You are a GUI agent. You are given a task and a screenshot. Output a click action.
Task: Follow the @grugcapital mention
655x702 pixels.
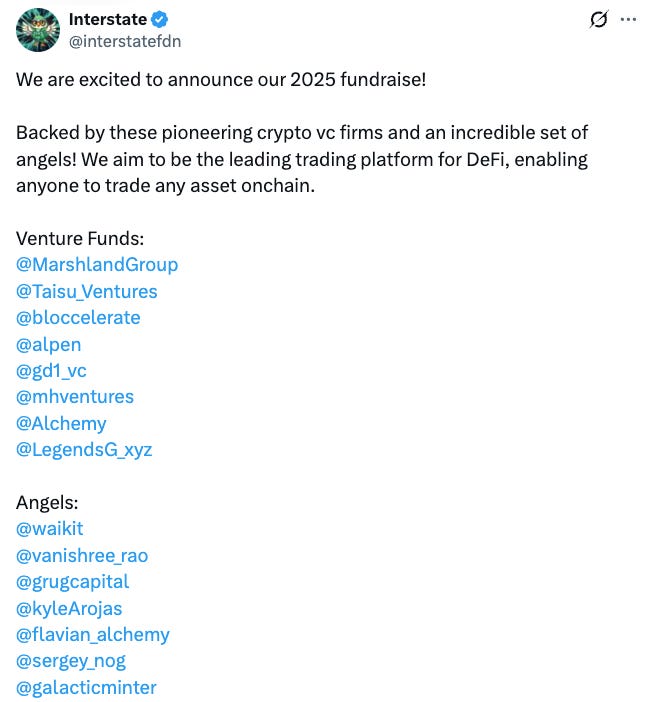pos(73,582)
